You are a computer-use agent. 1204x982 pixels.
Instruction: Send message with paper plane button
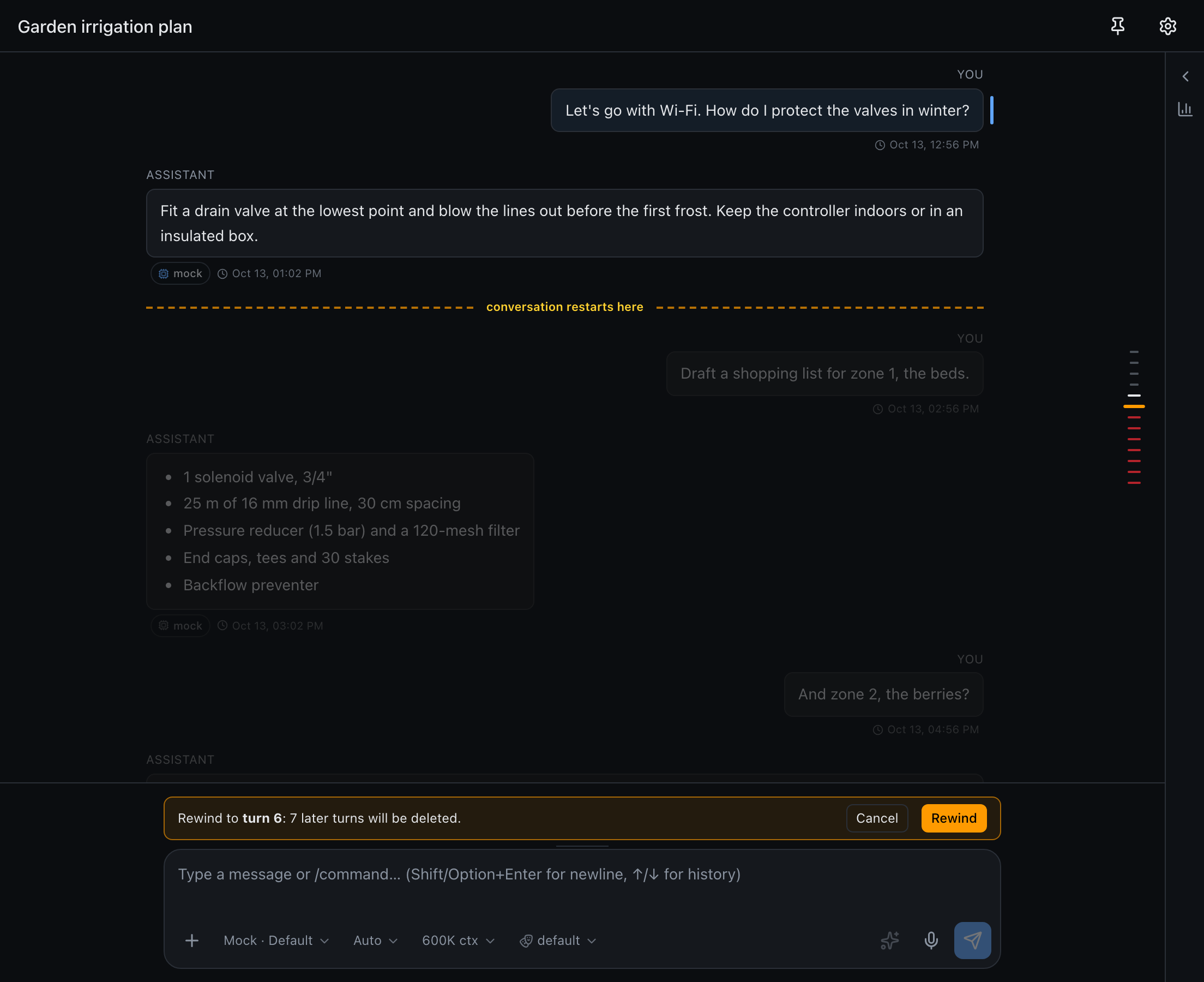pos(972,940)
